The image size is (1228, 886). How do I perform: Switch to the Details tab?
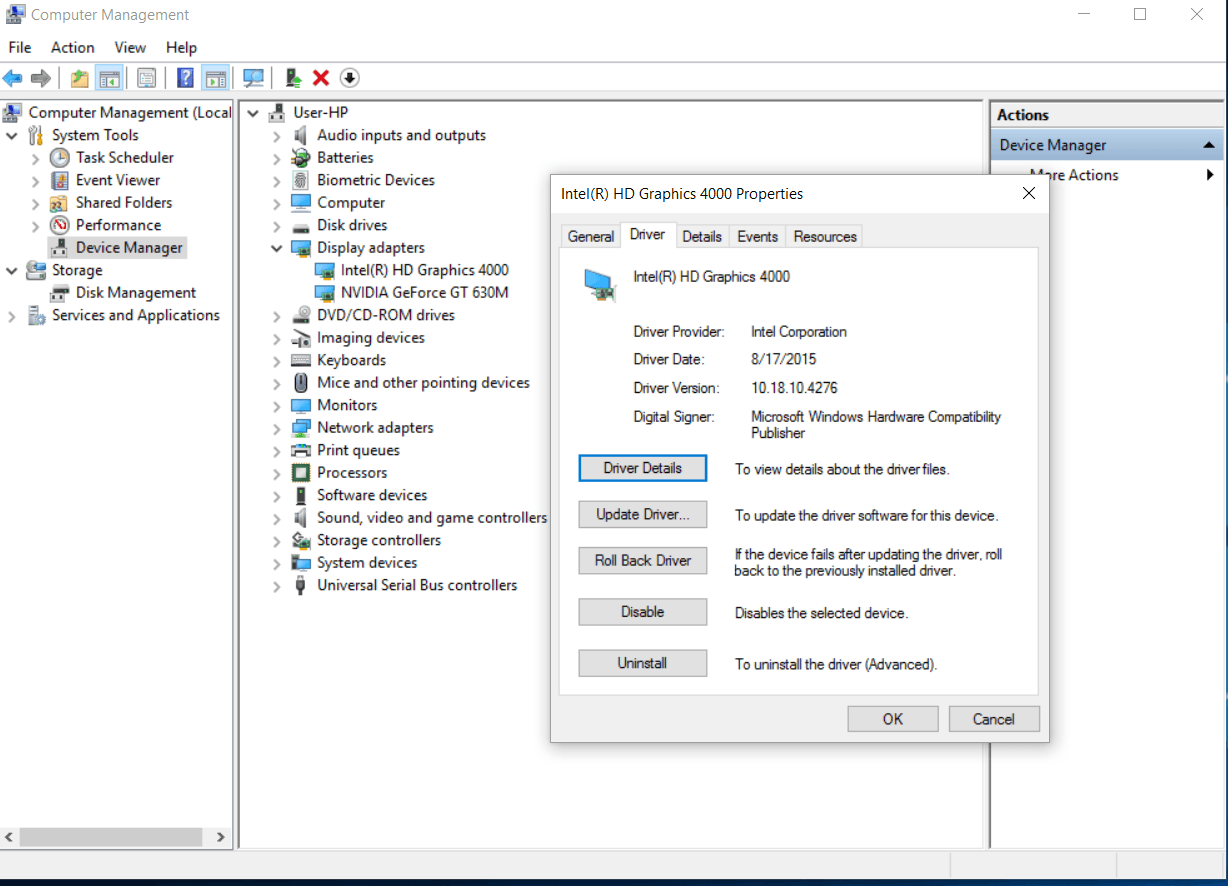701,237
